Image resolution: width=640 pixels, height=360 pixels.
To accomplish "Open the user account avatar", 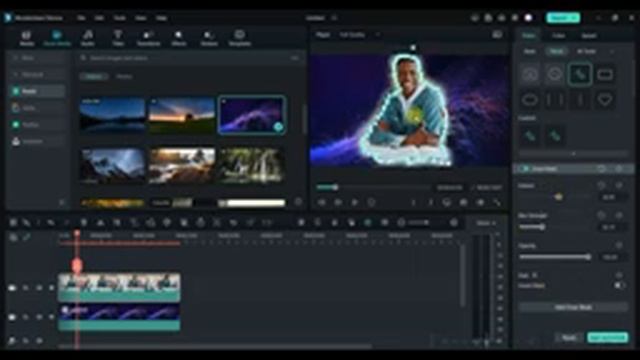I will 529,18.
